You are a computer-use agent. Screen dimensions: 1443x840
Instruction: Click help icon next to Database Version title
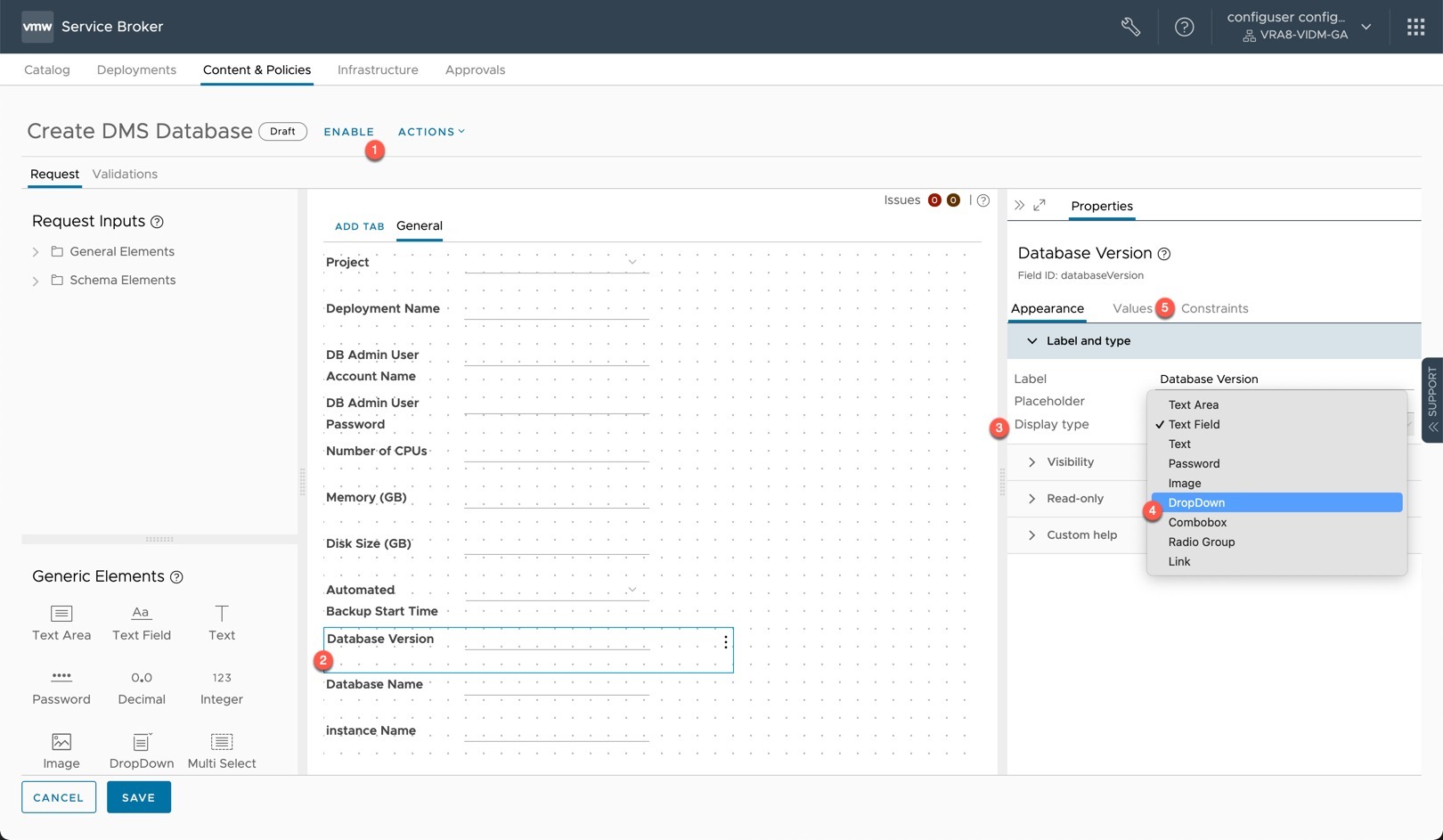coord(1164,254)
